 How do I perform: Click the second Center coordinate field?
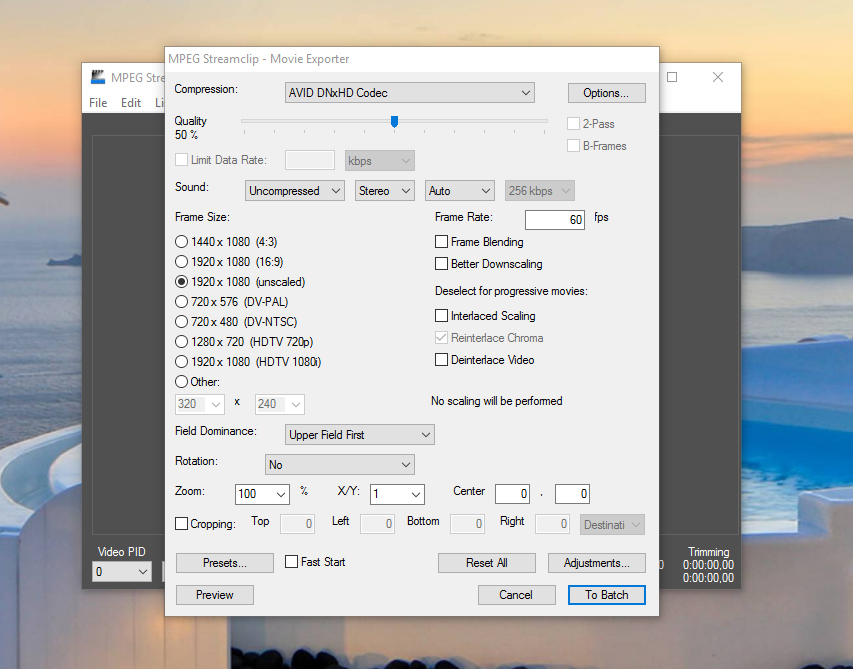click(x=572, y=494)
